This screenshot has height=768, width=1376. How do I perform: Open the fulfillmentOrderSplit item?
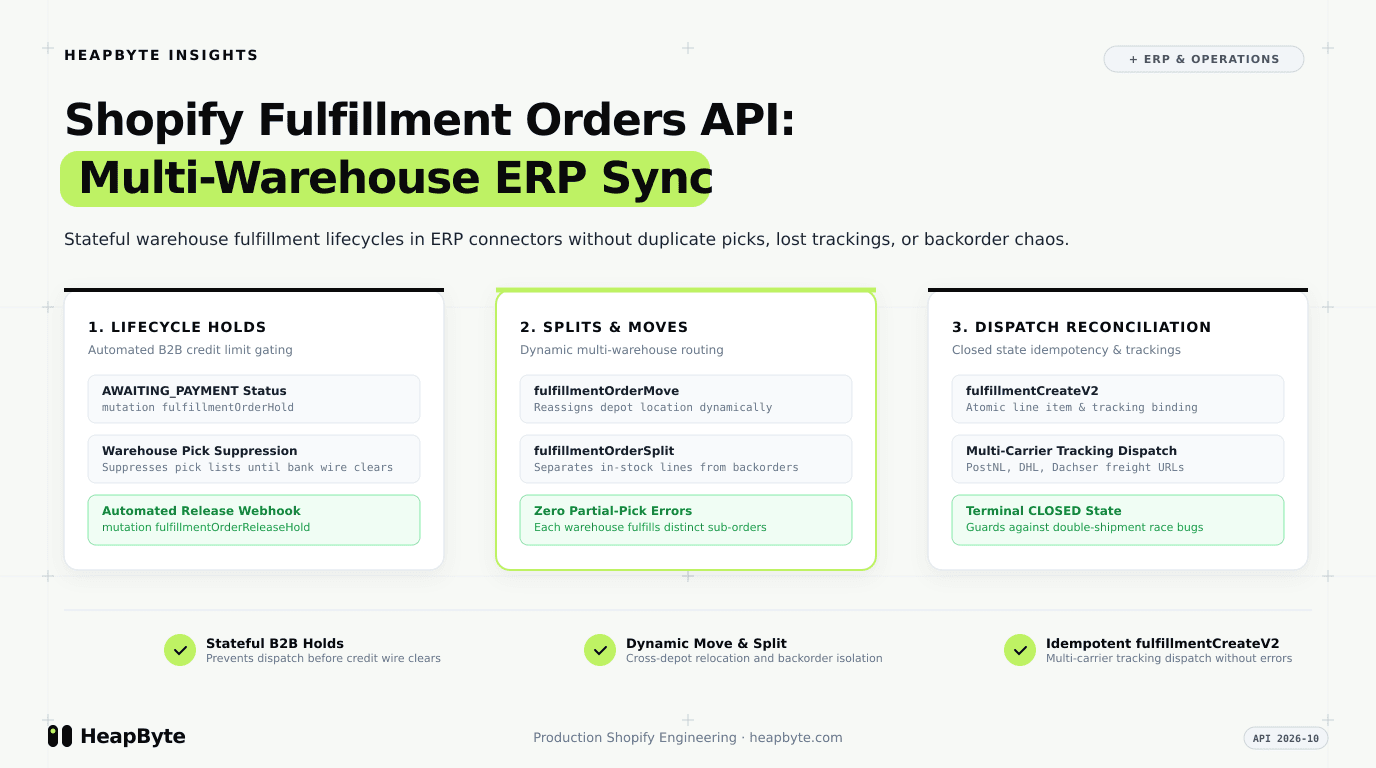coord(686,459)
